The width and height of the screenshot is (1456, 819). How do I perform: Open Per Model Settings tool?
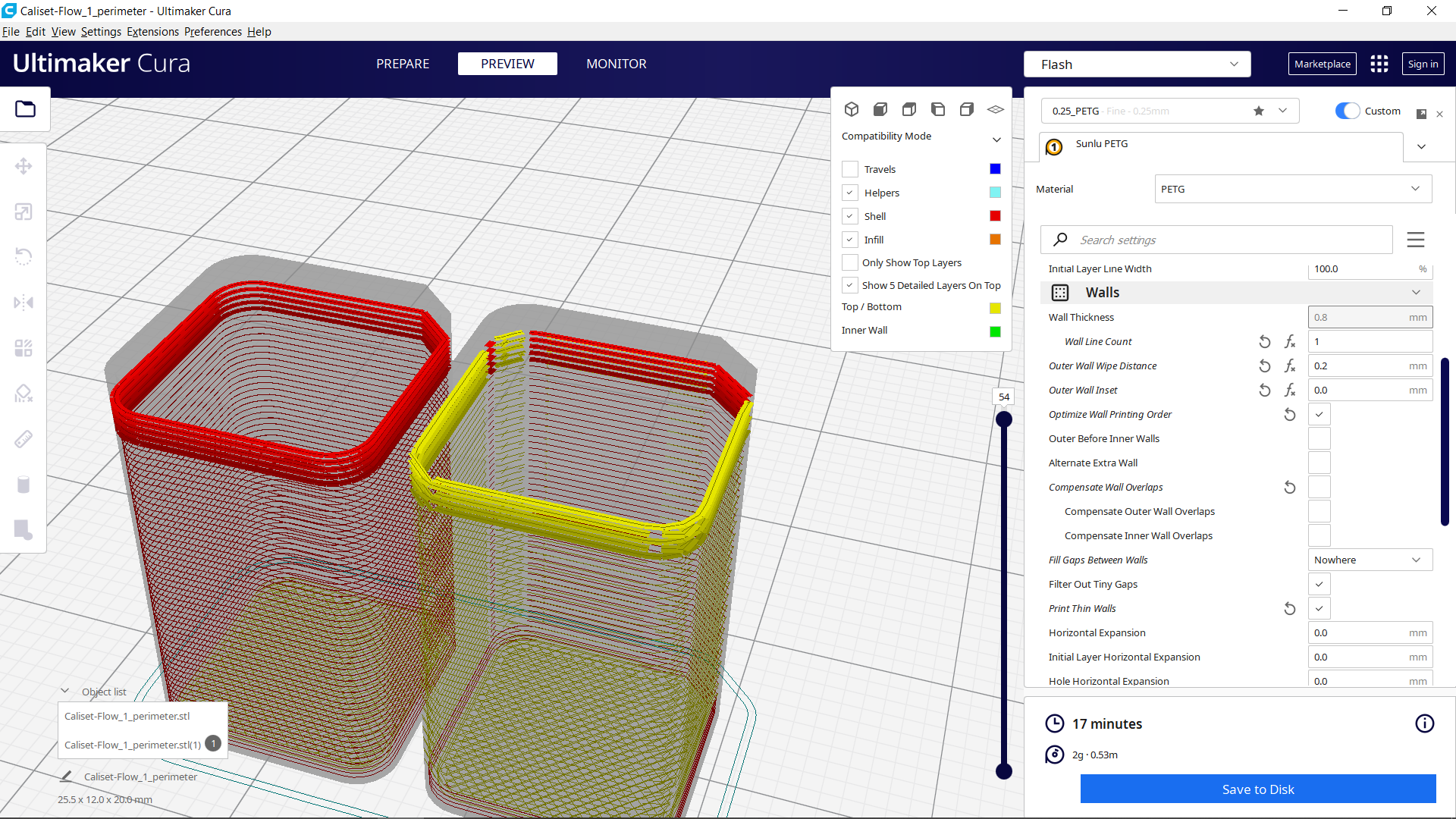click(x=24, y=347)
